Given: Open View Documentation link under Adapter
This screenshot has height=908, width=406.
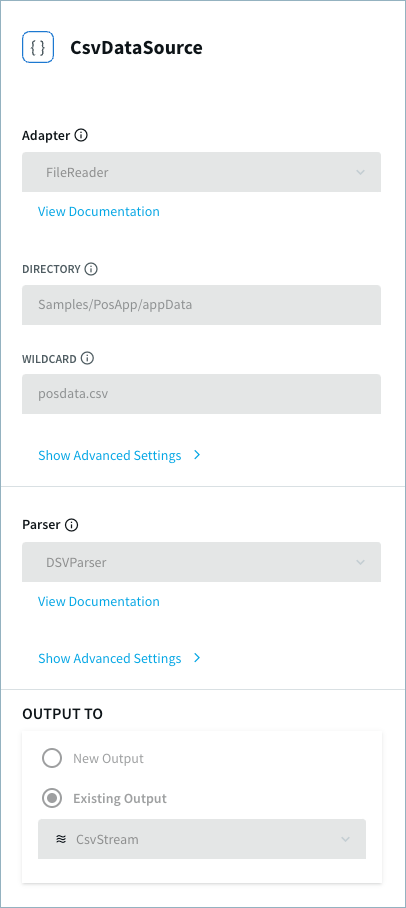Looking at the screenshot, I should coord(98,211).
